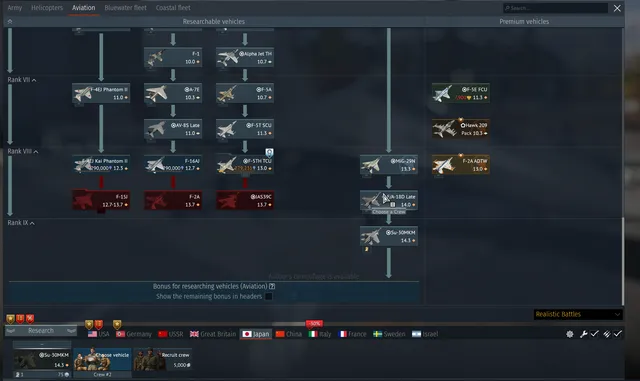This screenshot has height=381, width=640.
Task: Select the Su-30MKM in the research tree
Action: tap(389, 236)
